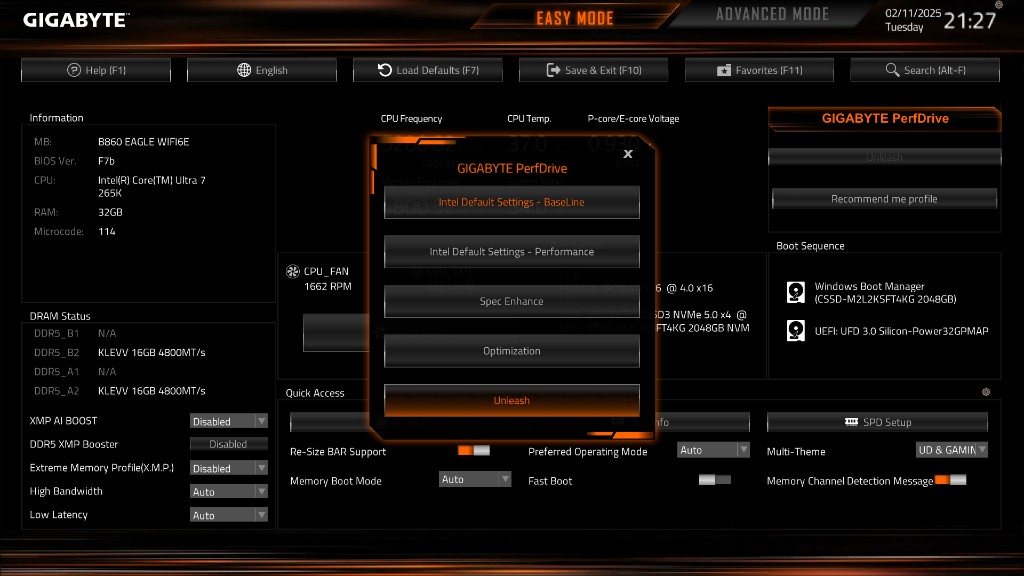Click the B860 EAGLE WIFI6E motherboard name
The image size is (1024, 576).
(144, 142)
